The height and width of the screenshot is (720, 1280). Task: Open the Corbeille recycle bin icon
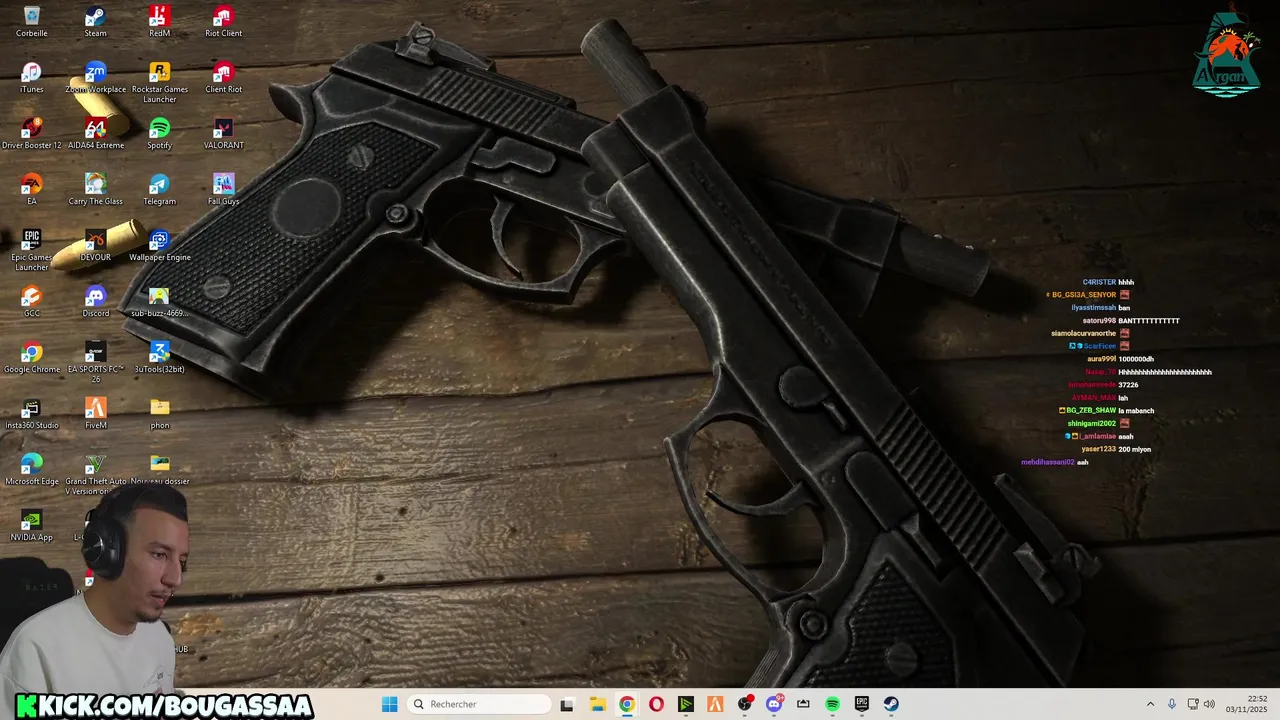[32, 22]
